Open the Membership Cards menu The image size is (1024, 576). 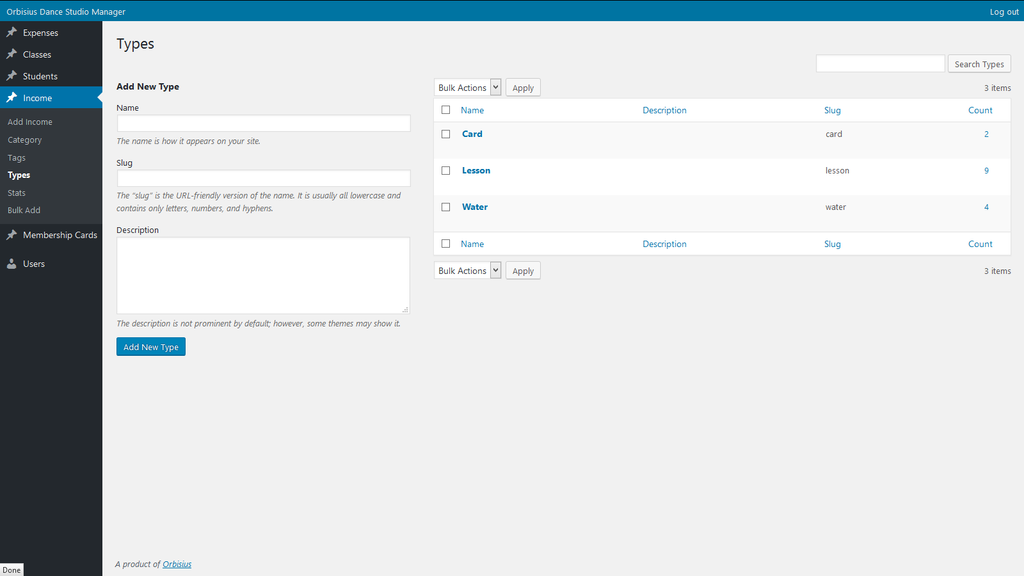[x=51, y=234]
